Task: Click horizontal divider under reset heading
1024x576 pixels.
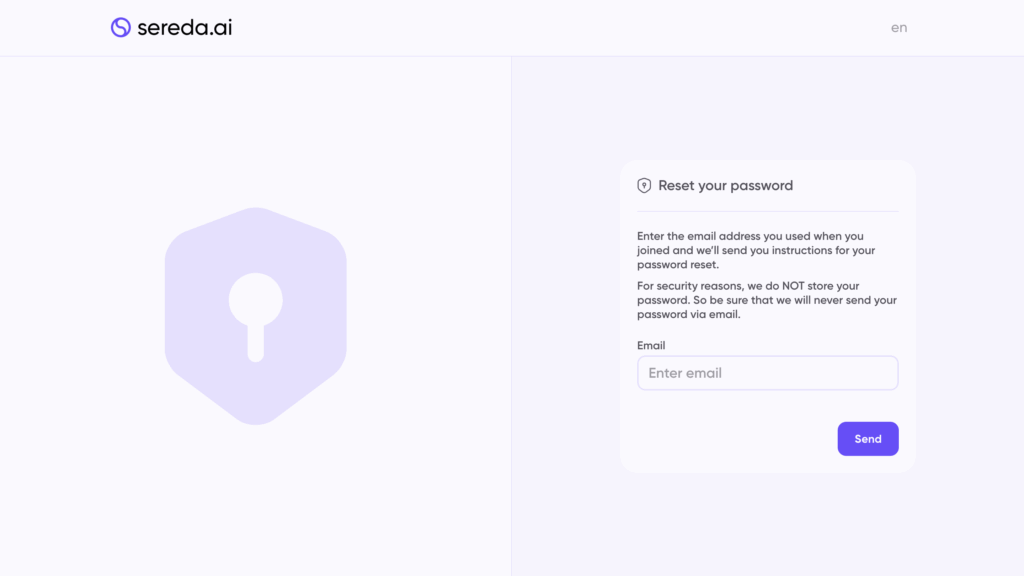Action: (x=767, y=211)
